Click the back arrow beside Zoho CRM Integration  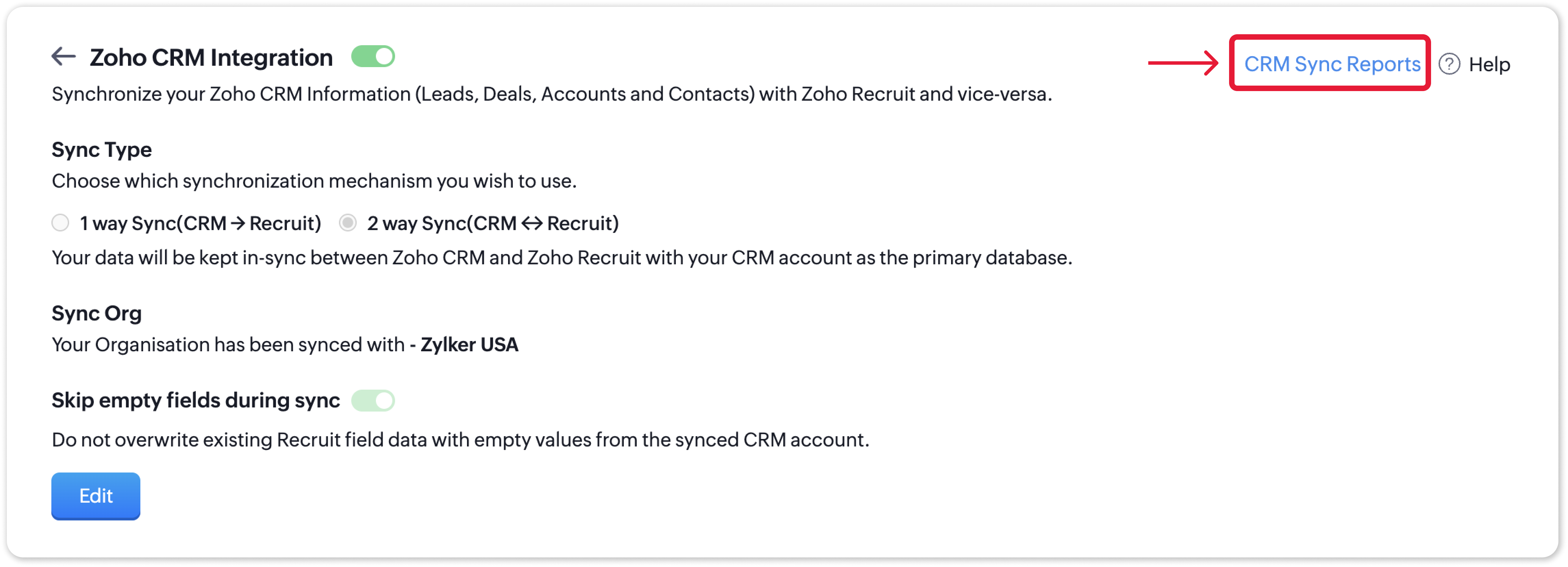click(63, 56)
